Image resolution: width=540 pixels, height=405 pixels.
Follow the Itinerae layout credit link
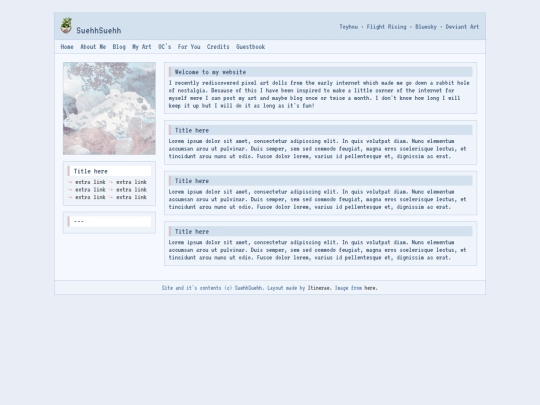[319, 288]
